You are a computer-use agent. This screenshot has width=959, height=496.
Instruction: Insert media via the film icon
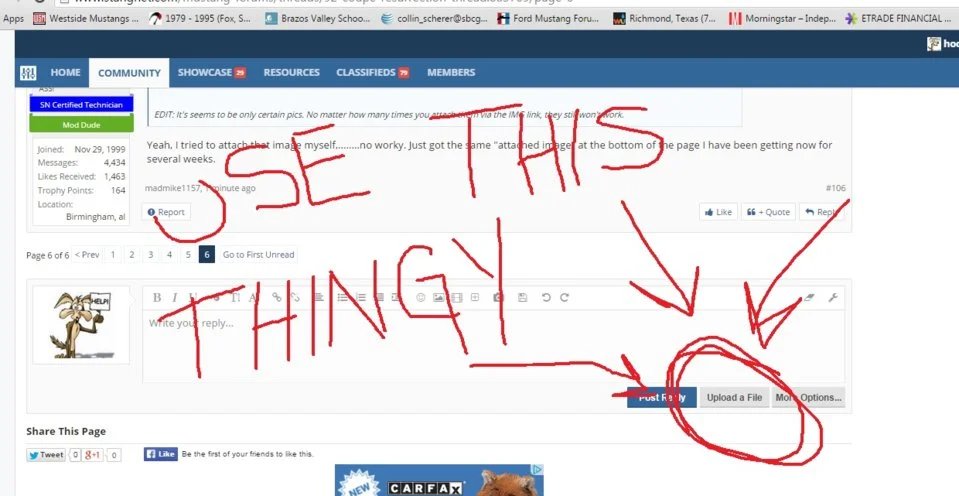(x=456, y=298)
